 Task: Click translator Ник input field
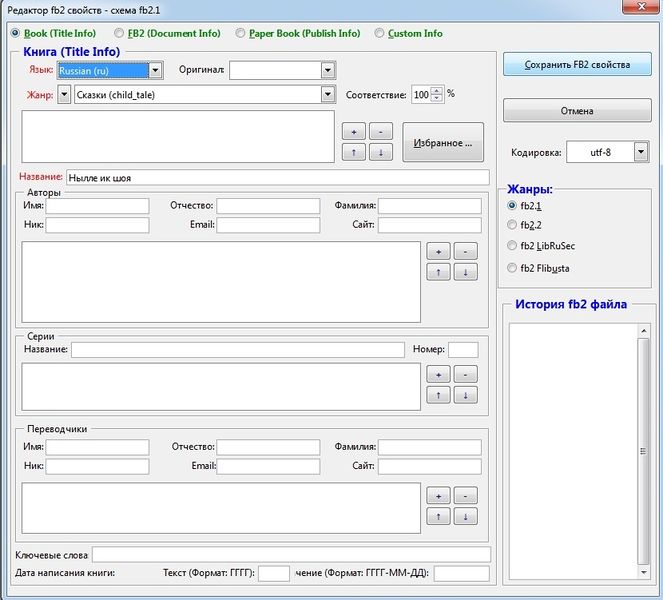pyautogui.click(x=97, y=466)
